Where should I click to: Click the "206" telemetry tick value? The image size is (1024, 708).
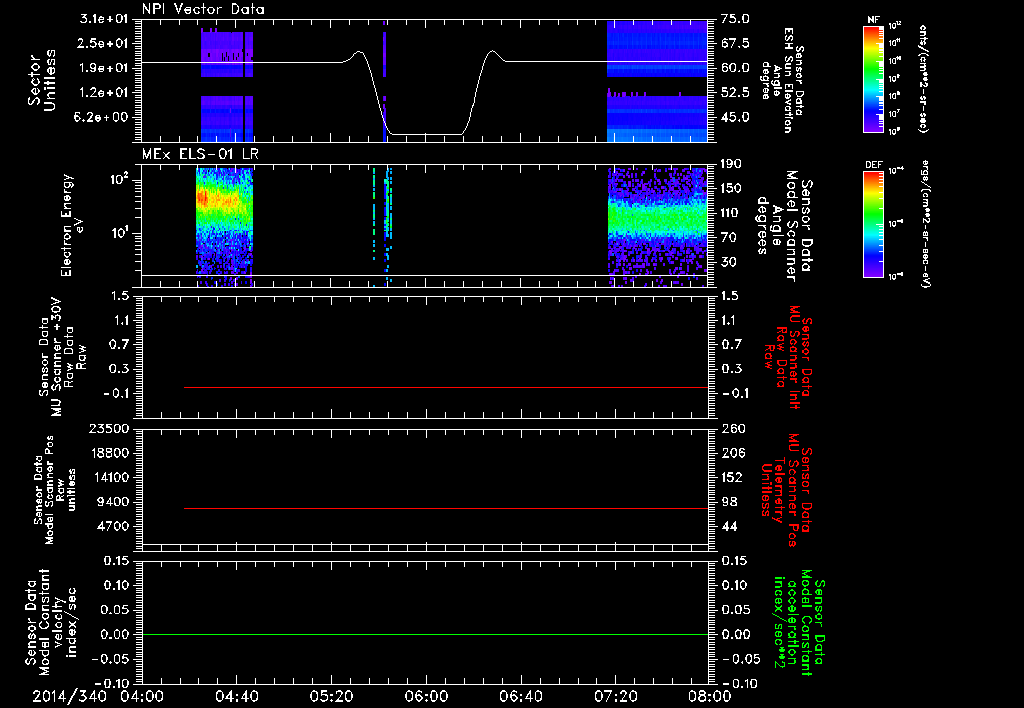[x=732, y=453]
